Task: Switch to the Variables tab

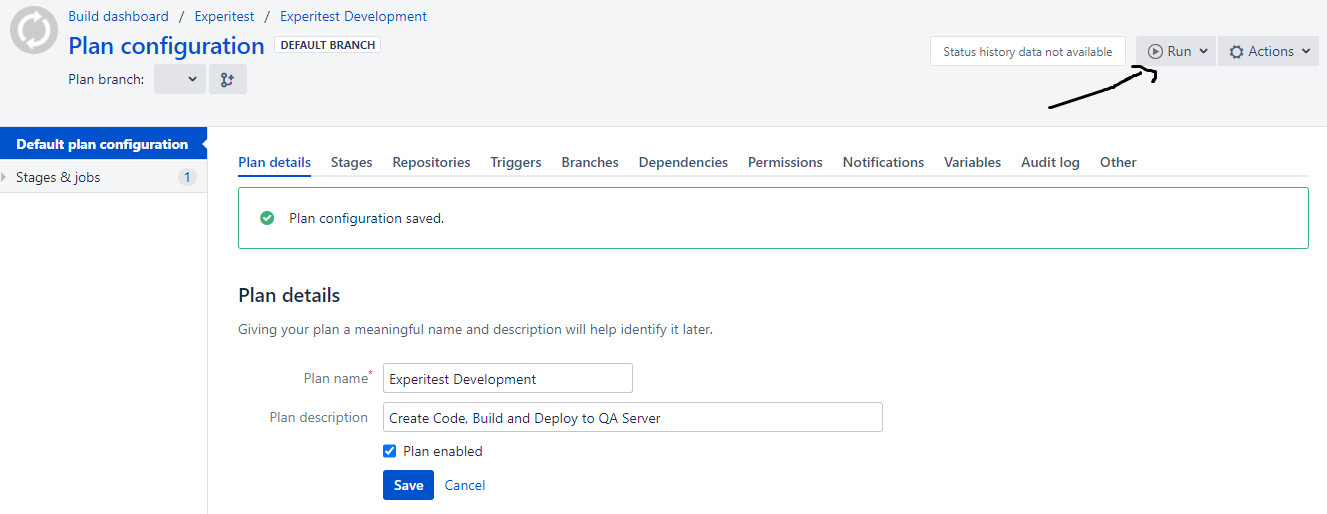Action: 972,162
